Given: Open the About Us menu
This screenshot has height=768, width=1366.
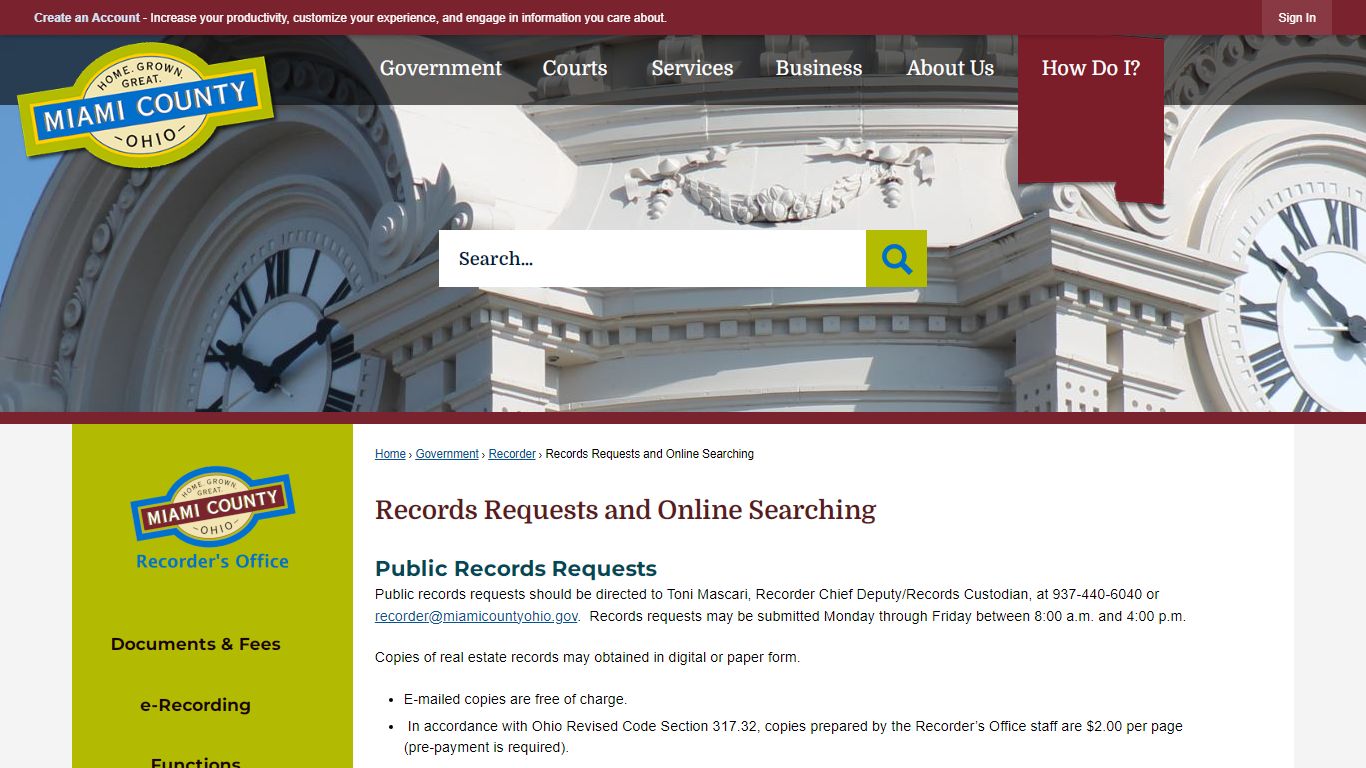Looking at the screenshot, I should 950,68.
